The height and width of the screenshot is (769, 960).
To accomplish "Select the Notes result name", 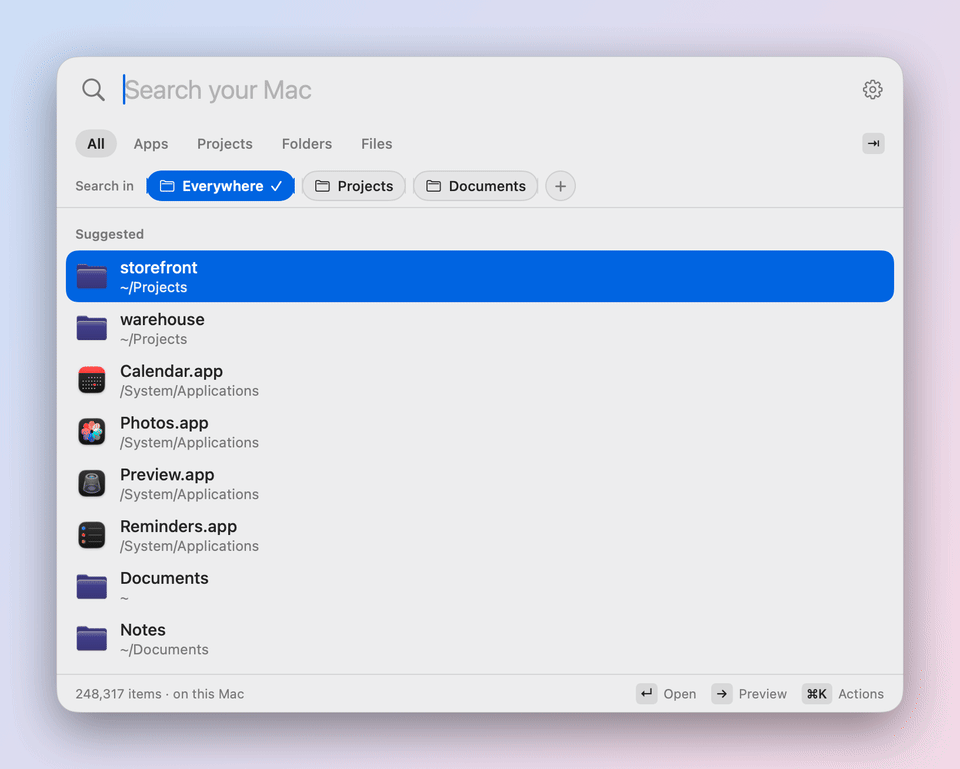I will click(x=143, y=630).
